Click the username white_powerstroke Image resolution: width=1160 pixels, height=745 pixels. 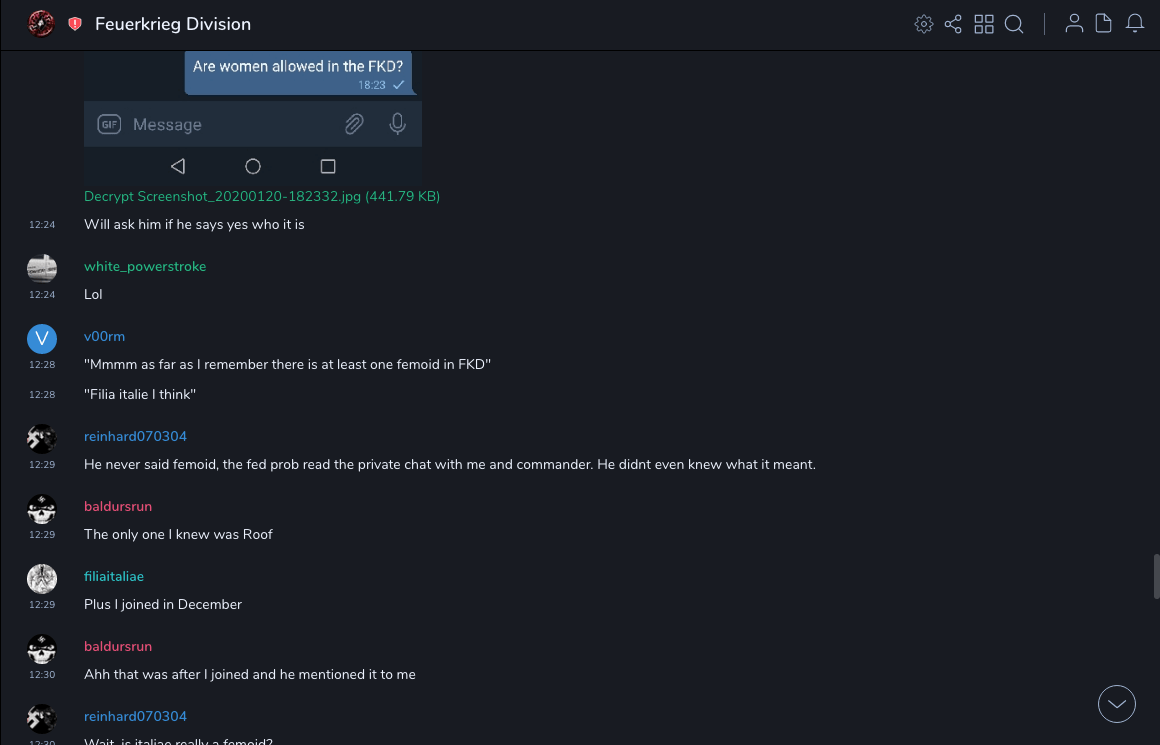pos(145,267)
